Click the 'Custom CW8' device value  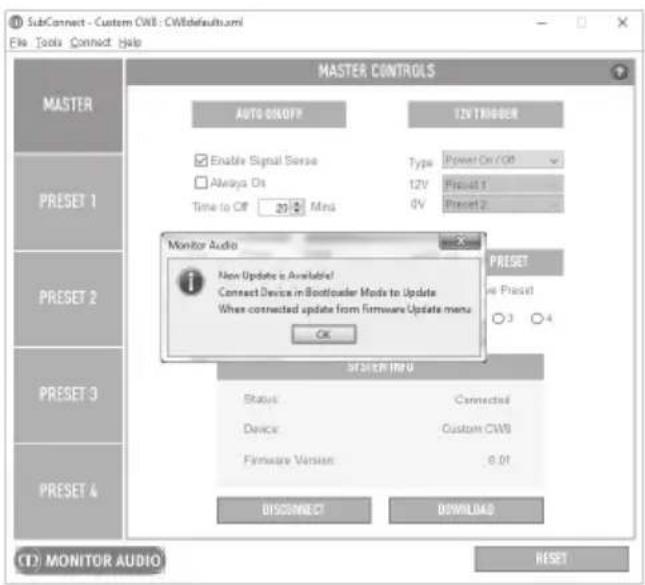(476, 429)
